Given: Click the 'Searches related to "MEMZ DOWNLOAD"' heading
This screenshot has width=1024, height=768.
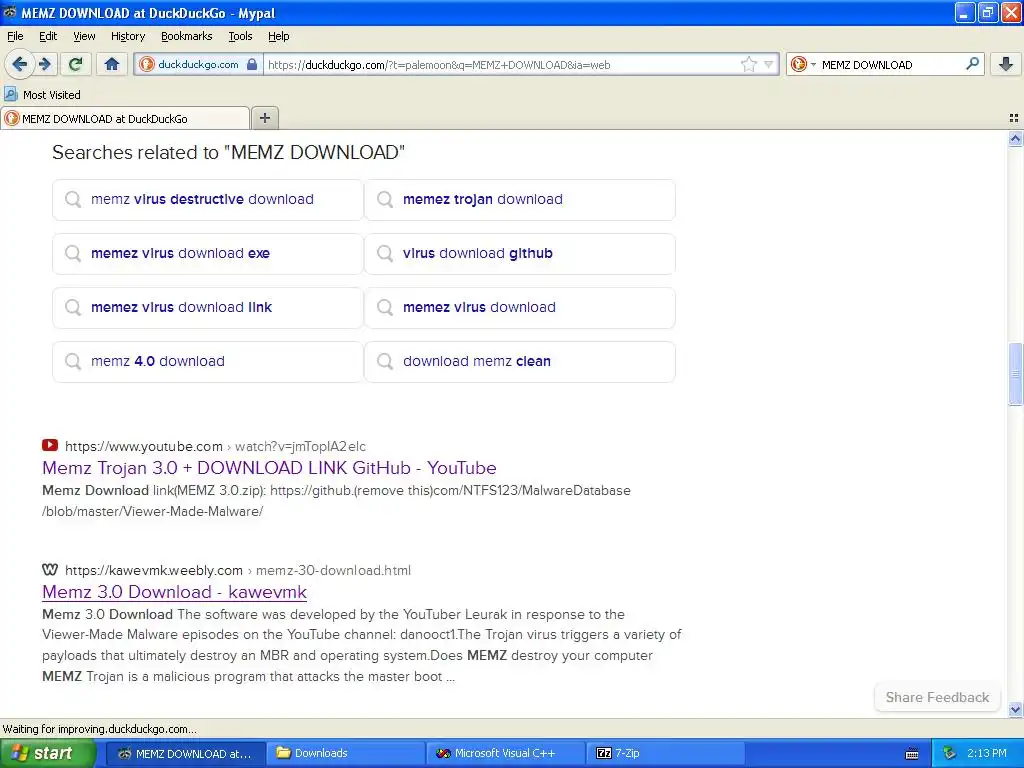Looking at the screenshot, I should coord(229,152).
